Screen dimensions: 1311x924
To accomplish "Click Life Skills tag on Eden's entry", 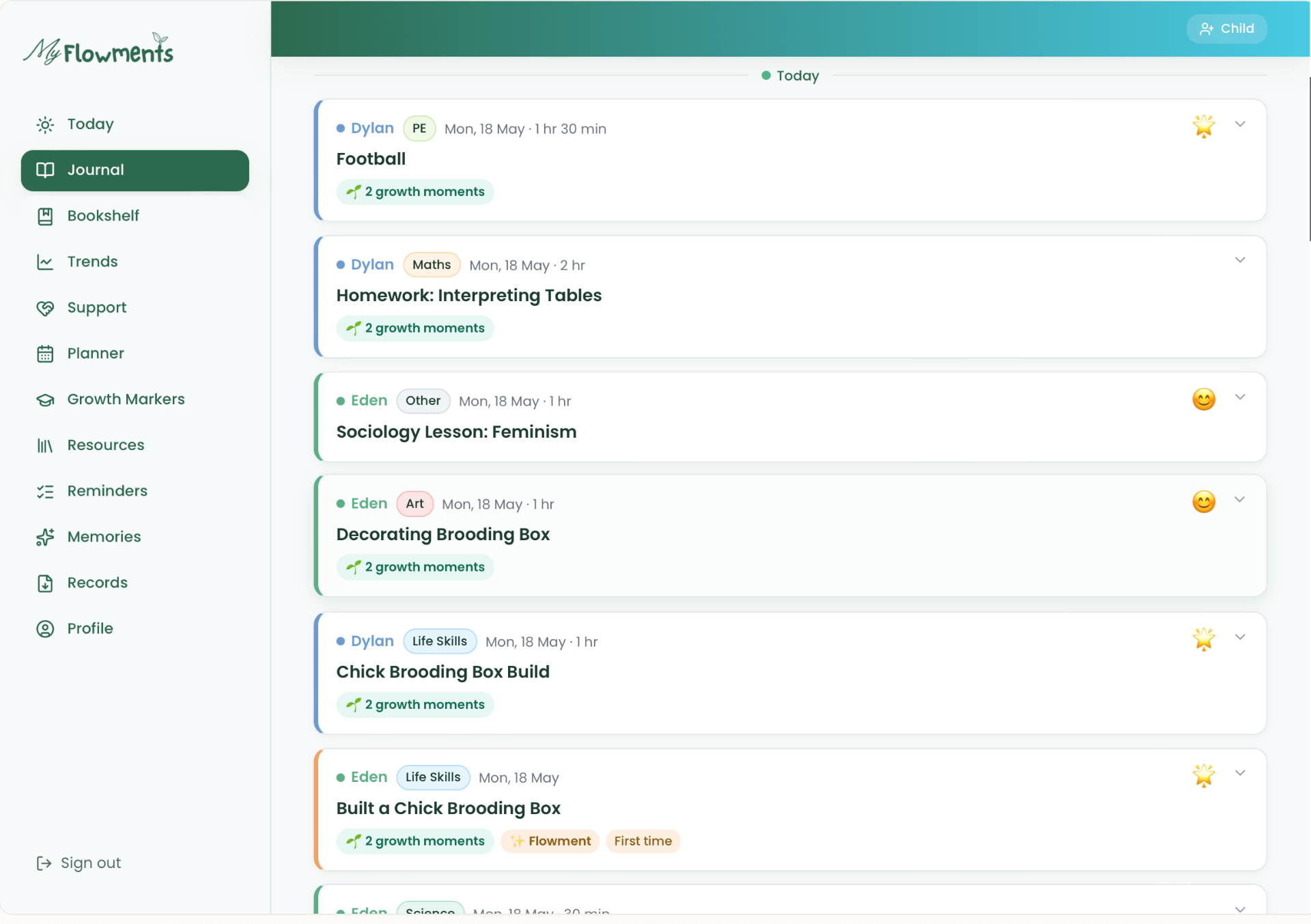I will pyautogui.click(x=433, y=777).
